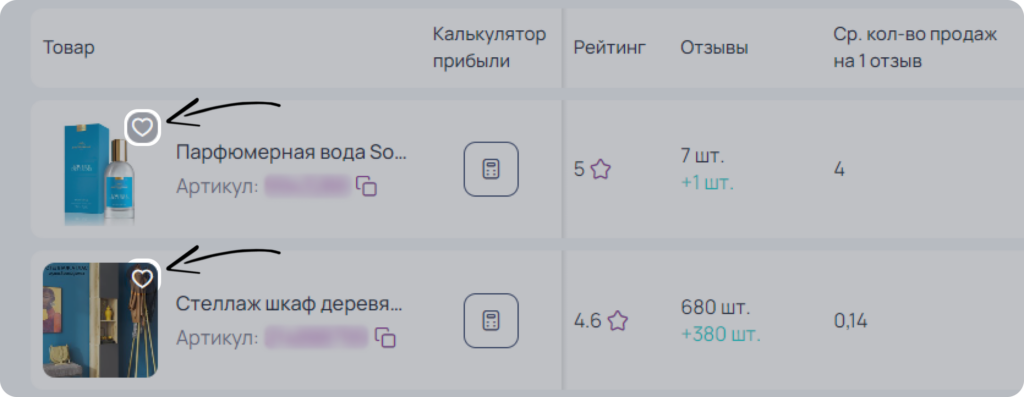Viewport: 1024px width, 397px height.
Task: Select the 680 шт. reviews value
Action: pos(715,307)
